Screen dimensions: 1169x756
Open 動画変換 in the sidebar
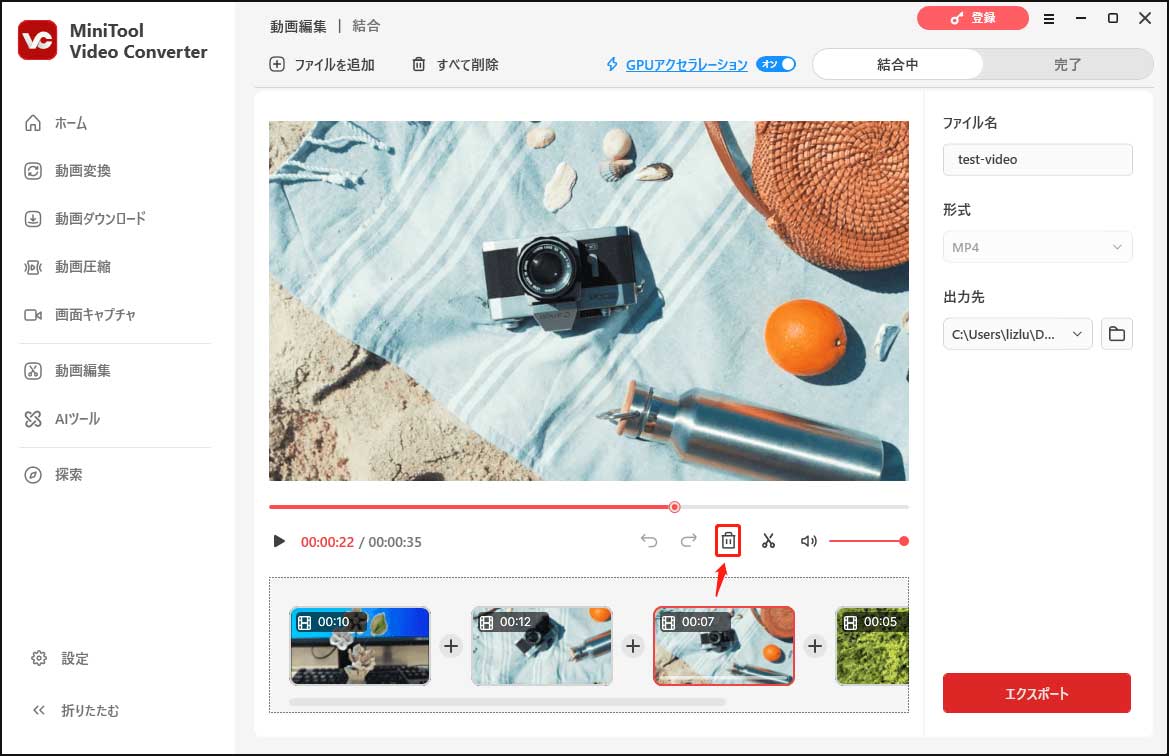click(68, 171)
